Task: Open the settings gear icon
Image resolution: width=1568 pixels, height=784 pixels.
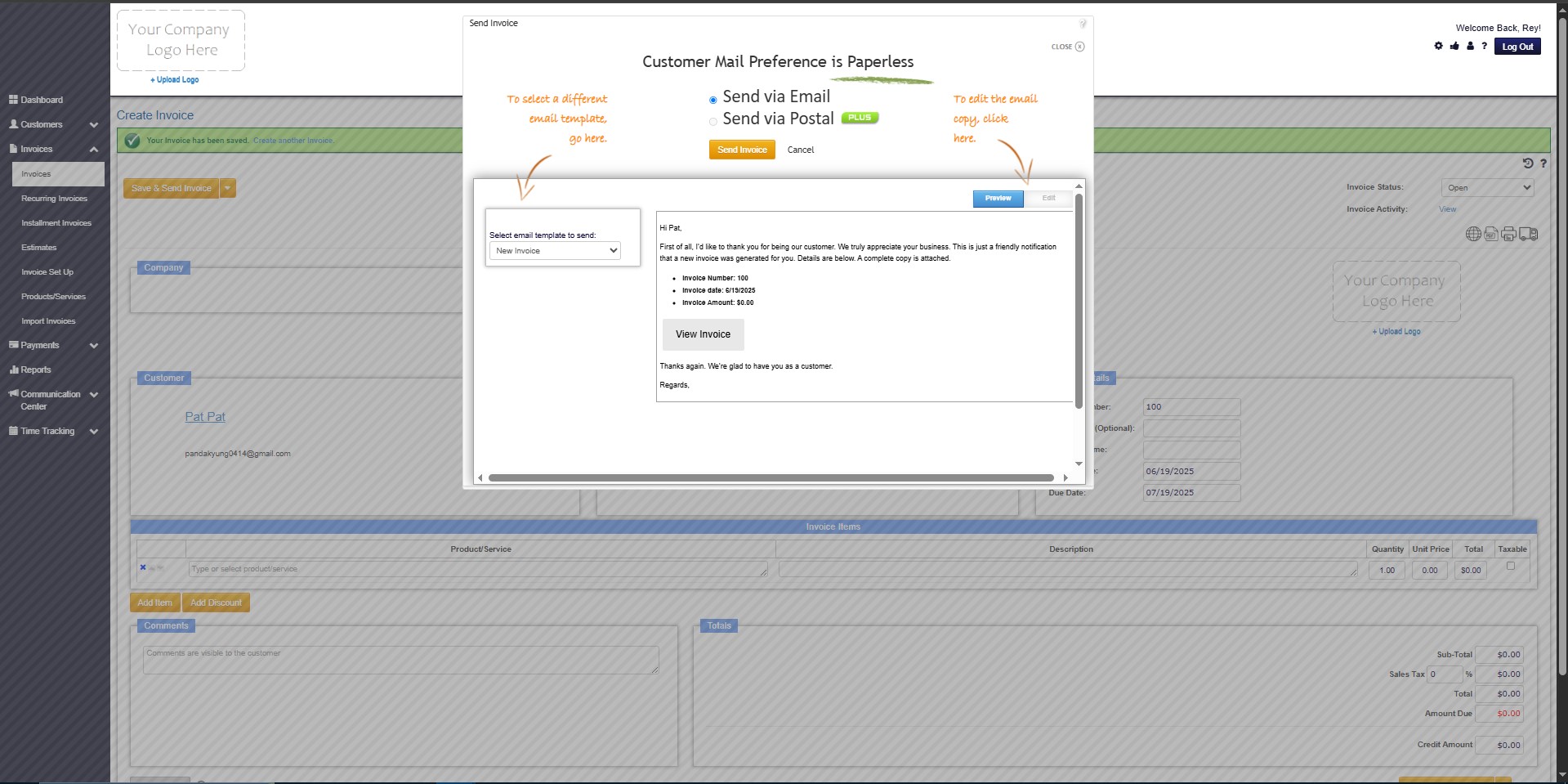Action: click(1437, 46)
